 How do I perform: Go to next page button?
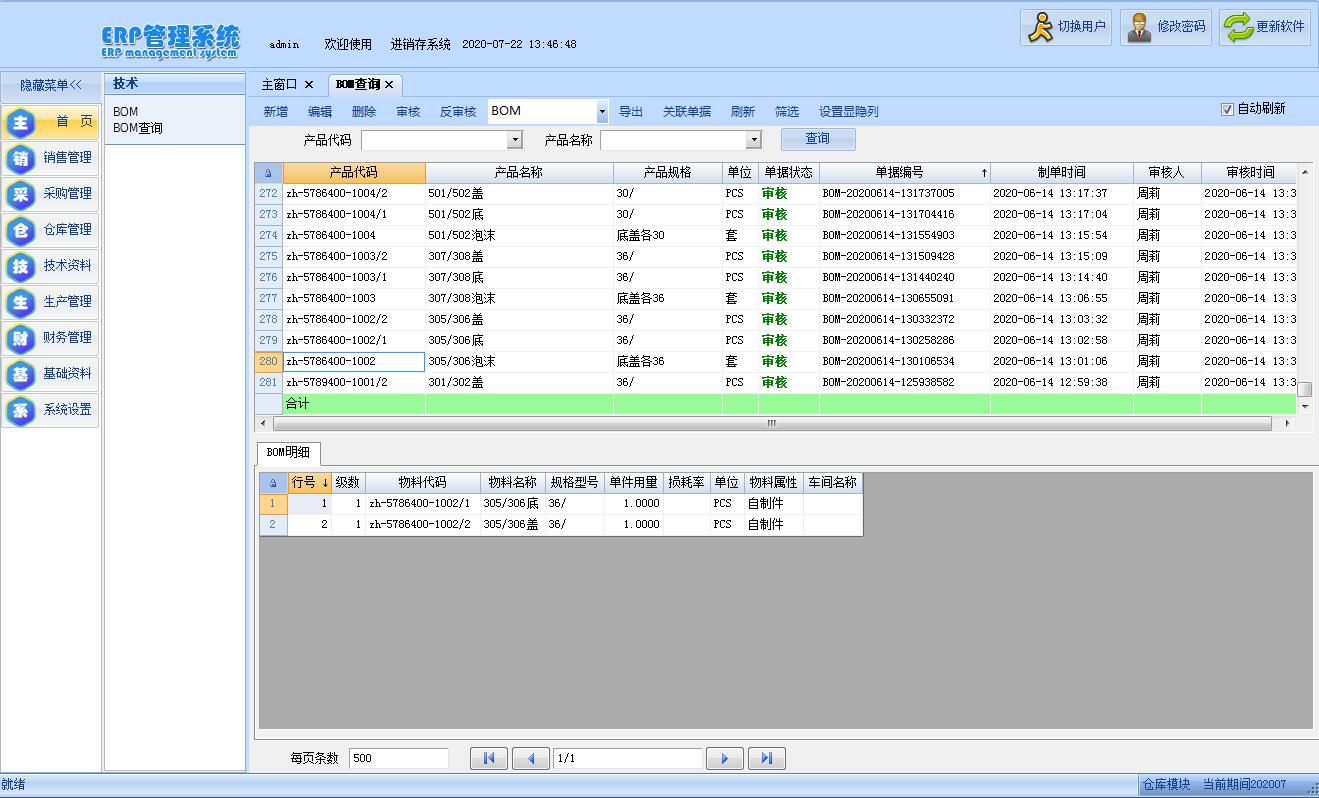point(724,758)
